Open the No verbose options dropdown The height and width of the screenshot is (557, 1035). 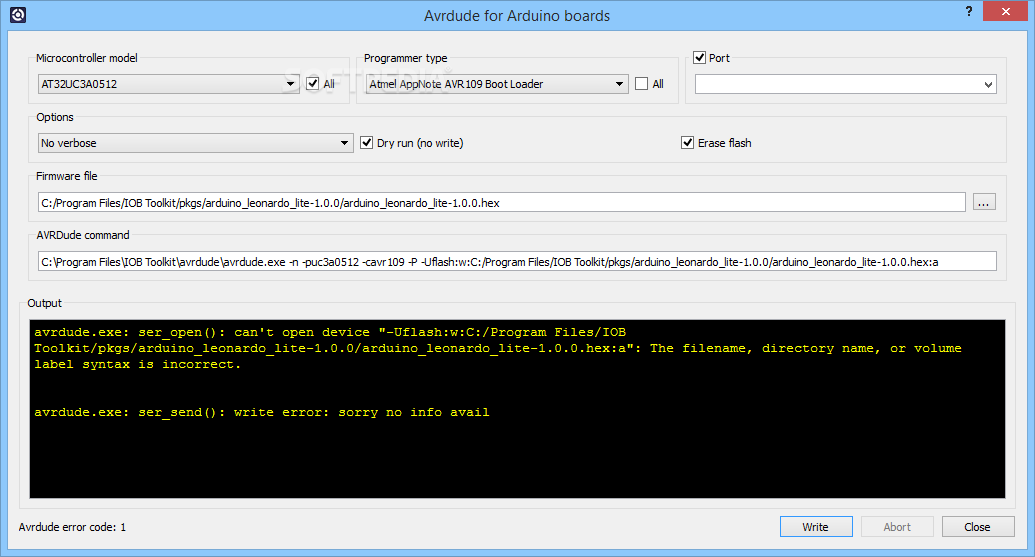coord(195,143)
